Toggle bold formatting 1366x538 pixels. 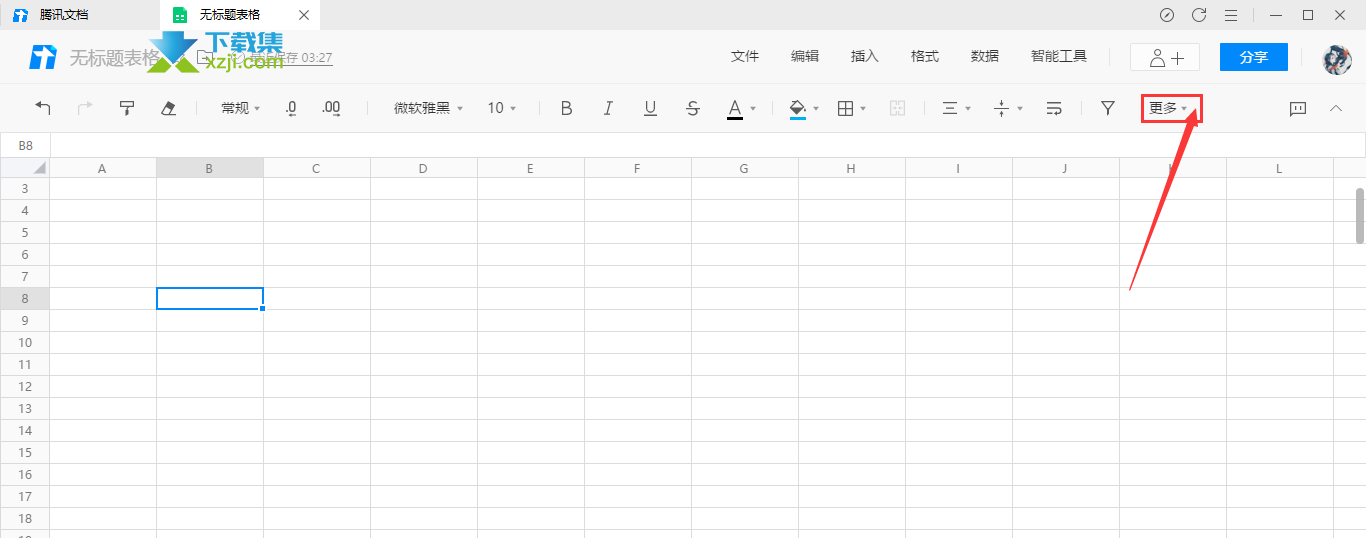coord(566,108)
